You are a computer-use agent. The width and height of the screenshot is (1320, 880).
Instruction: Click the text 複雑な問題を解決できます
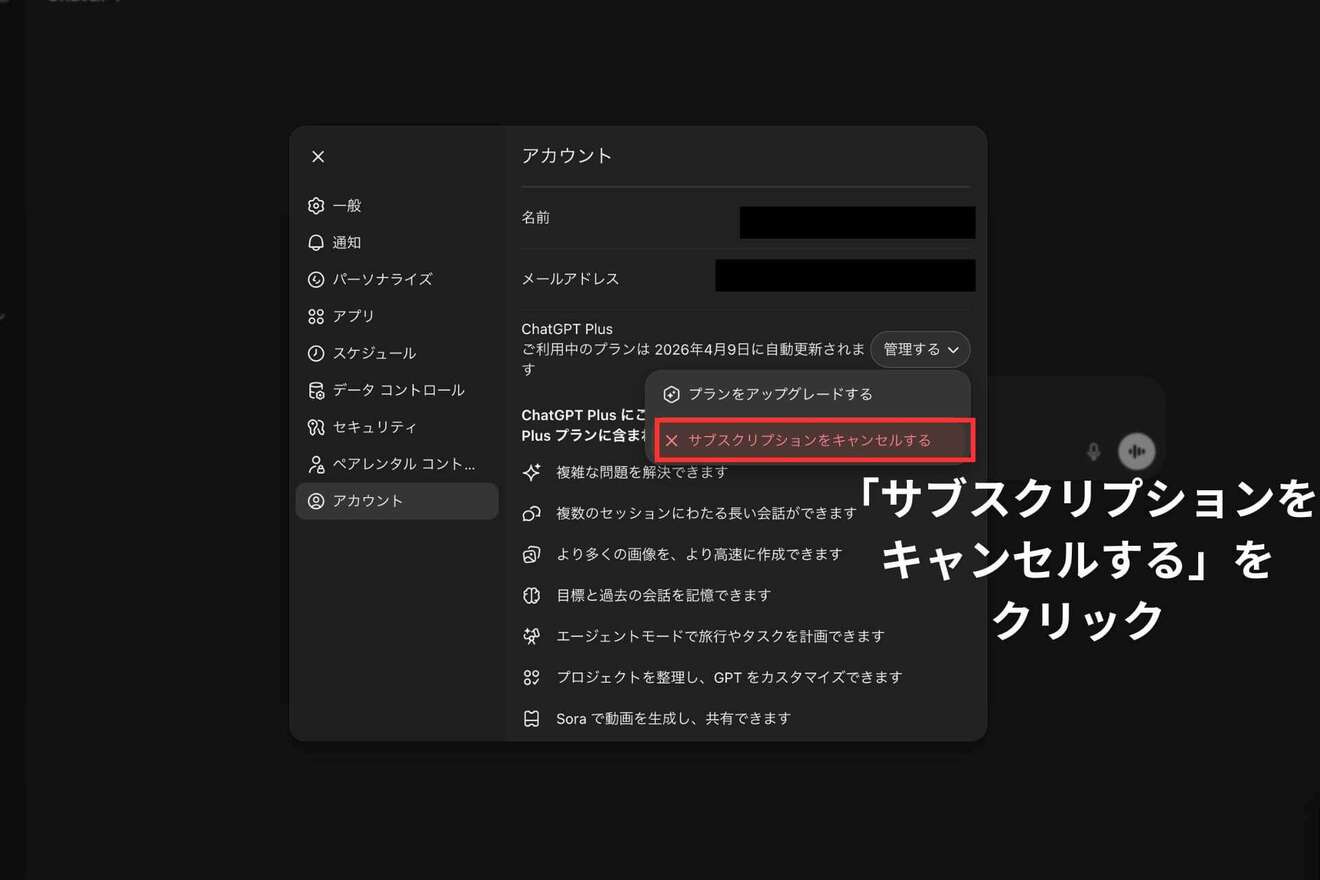click(642, 472)
